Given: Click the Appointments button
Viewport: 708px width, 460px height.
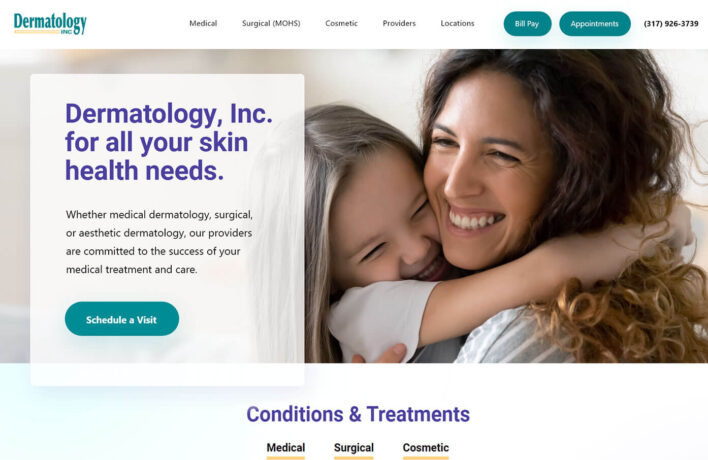Looking at the screenshot, I should click(x=595, y=24).
